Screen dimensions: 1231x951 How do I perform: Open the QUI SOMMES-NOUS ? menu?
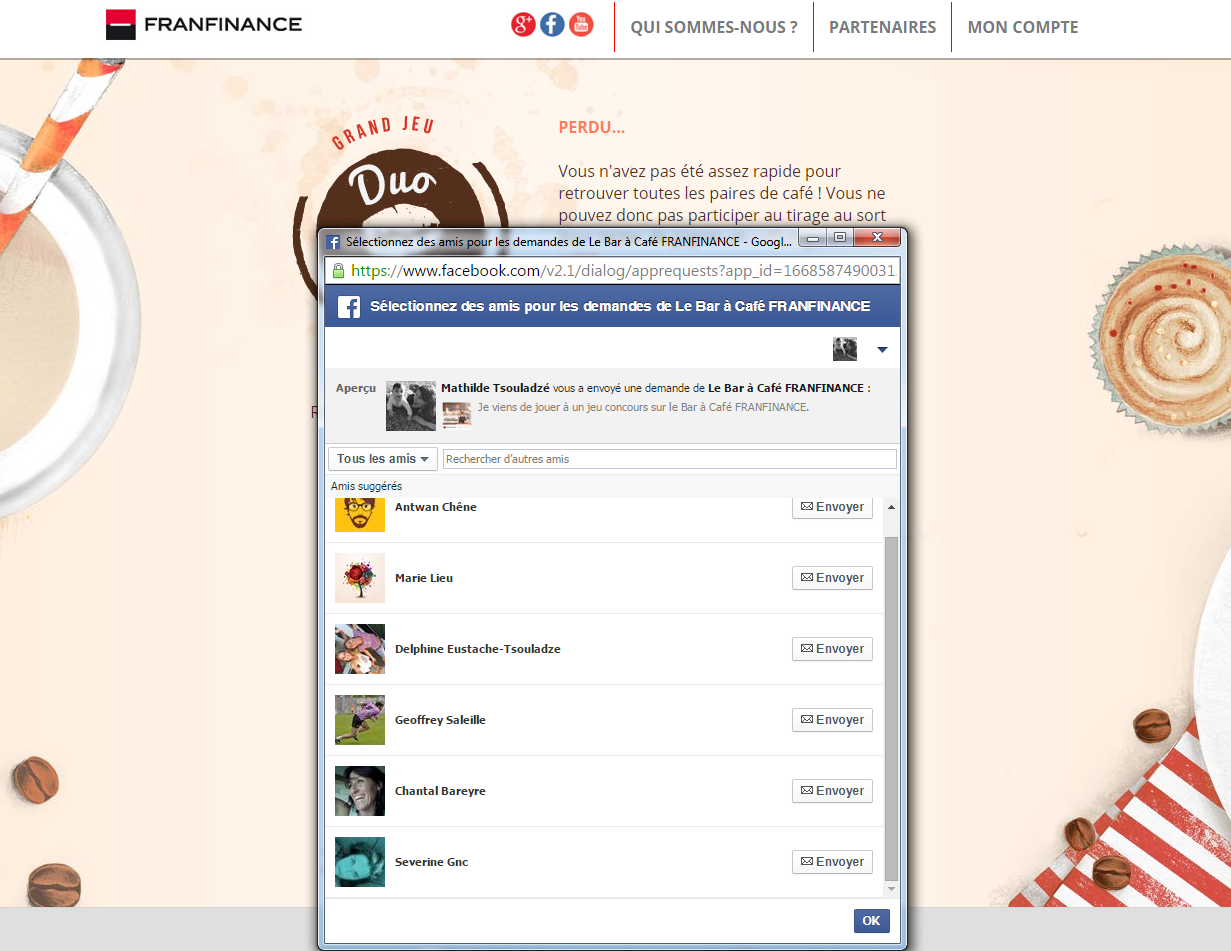(714, 27)
